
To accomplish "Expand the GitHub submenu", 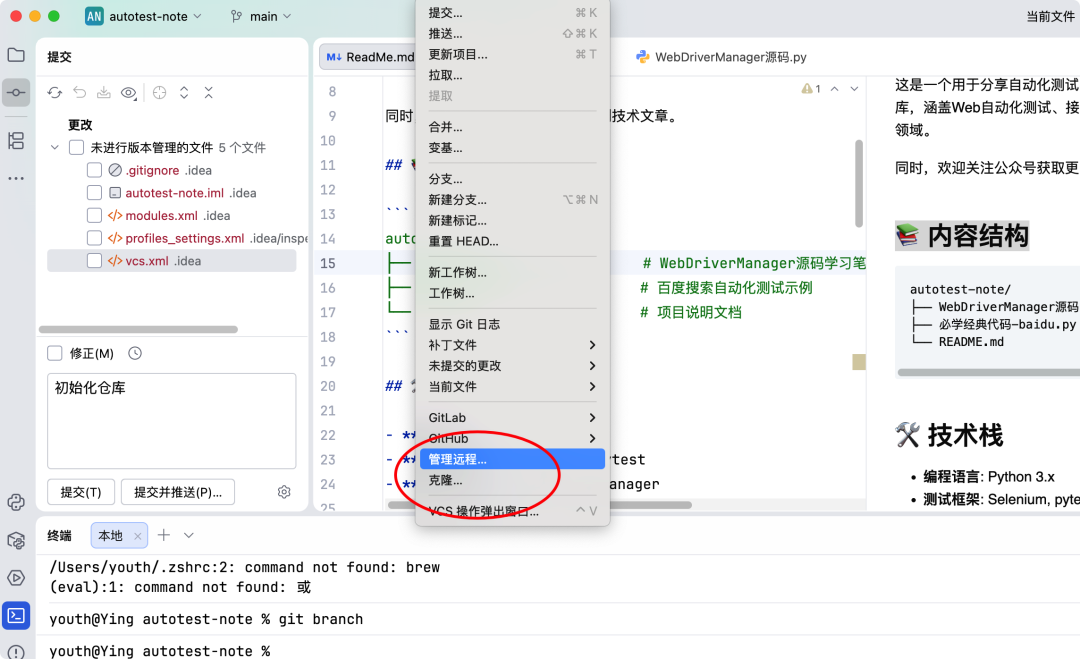I will pyautogui.click(x=512, y=439).
